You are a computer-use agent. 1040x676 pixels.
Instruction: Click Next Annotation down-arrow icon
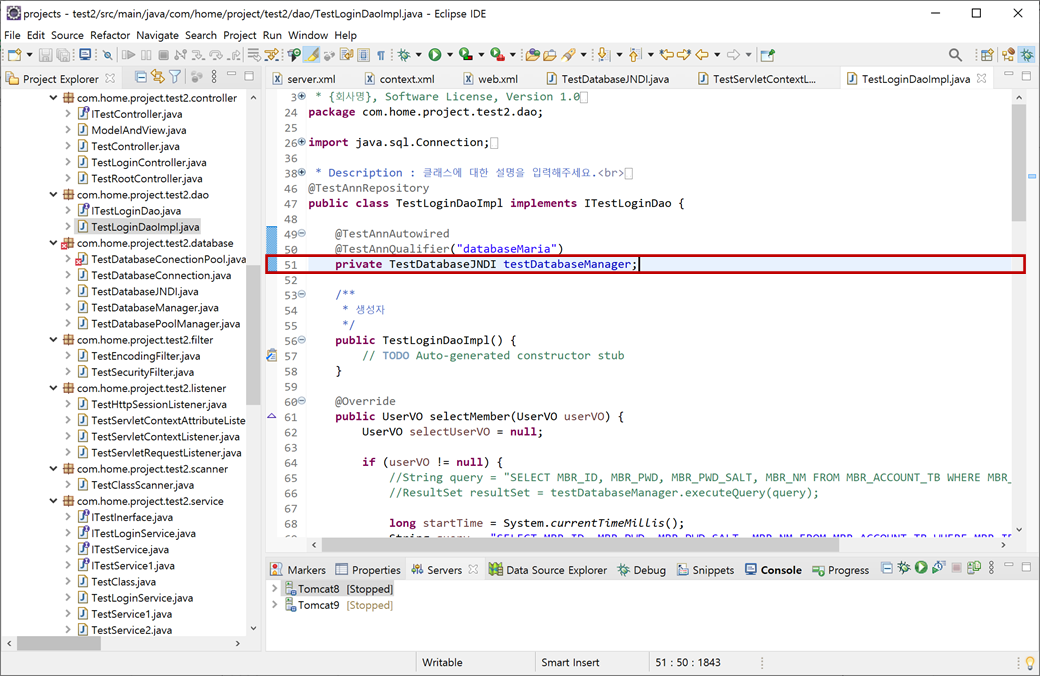pyautogui.click(x=603, y=55)
